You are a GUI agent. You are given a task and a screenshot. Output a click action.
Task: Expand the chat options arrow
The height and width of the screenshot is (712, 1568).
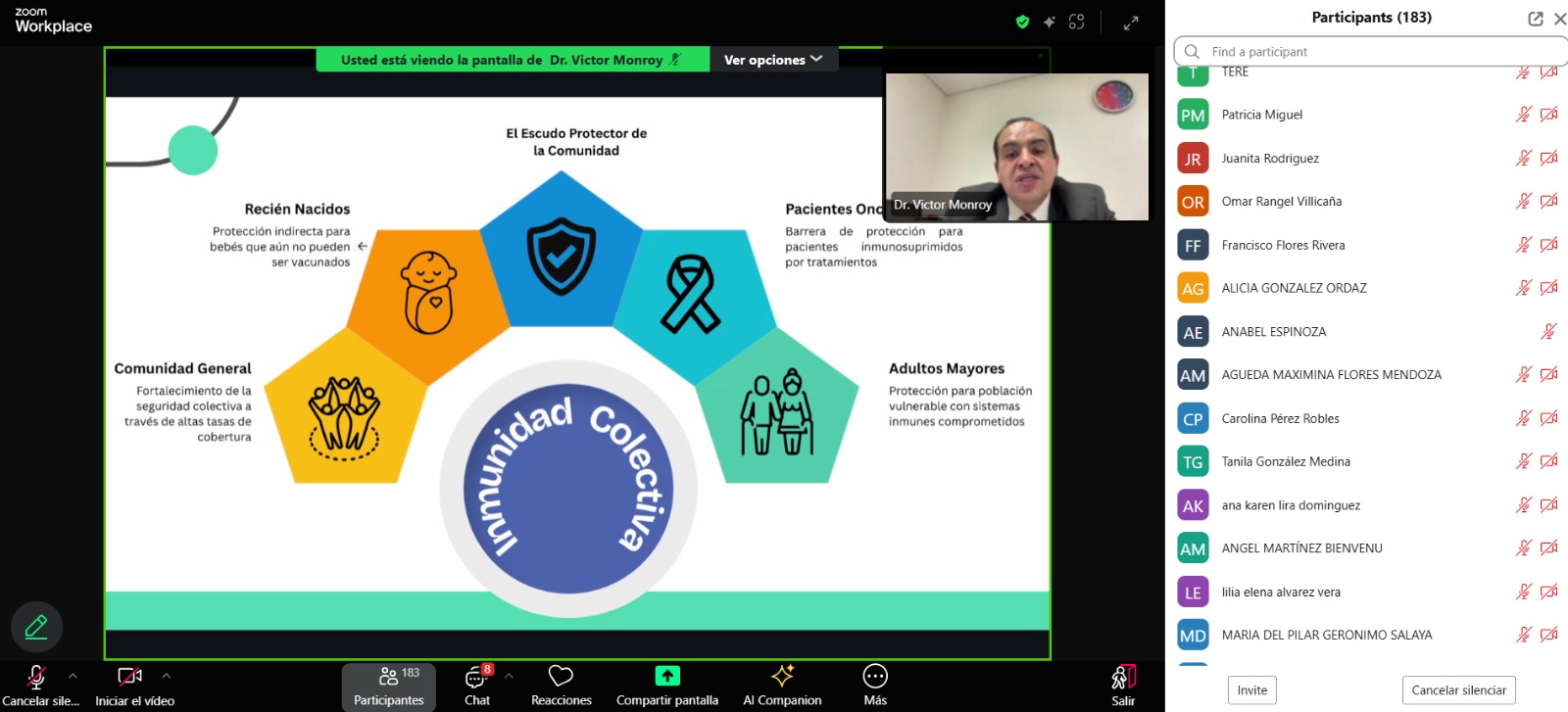(x=509, y=676)
